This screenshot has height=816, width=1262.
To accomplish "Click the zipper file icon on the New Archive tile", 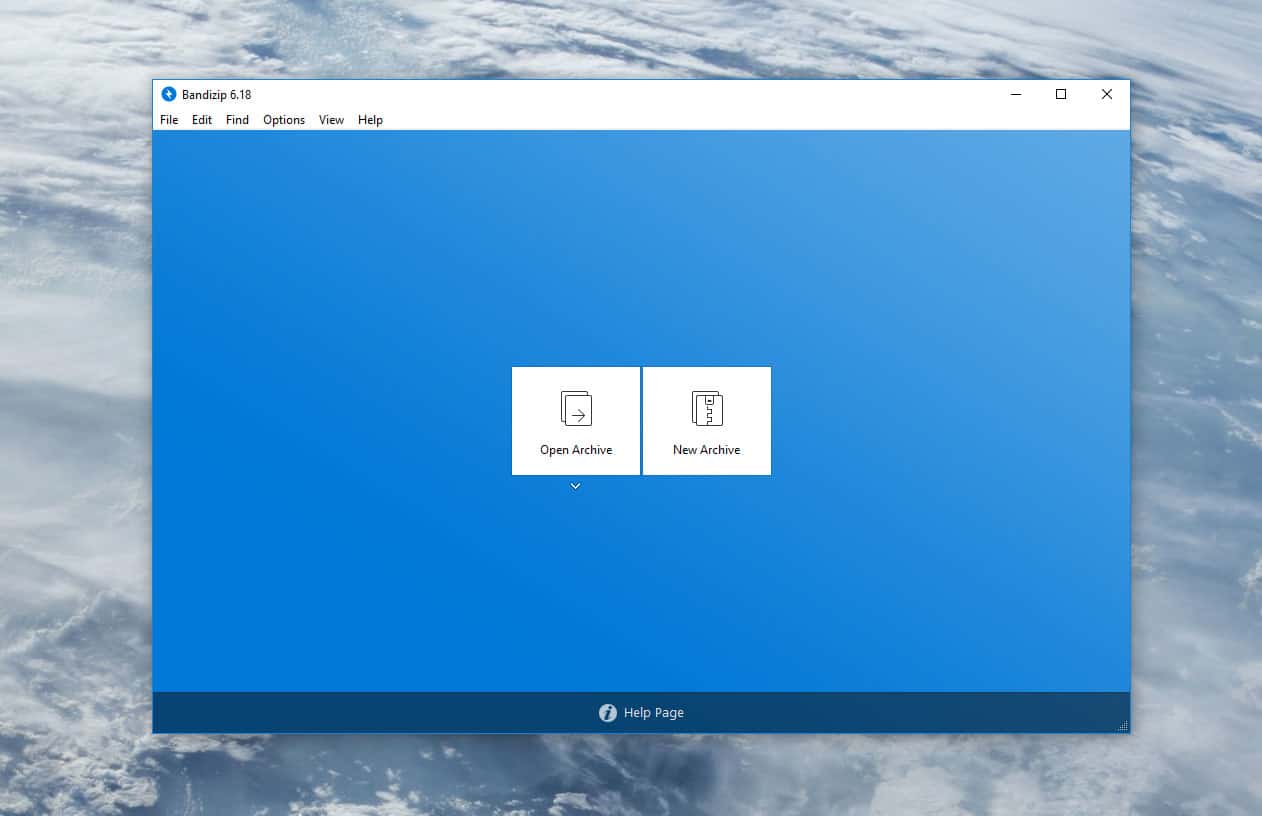I will (x=707, y=408).
